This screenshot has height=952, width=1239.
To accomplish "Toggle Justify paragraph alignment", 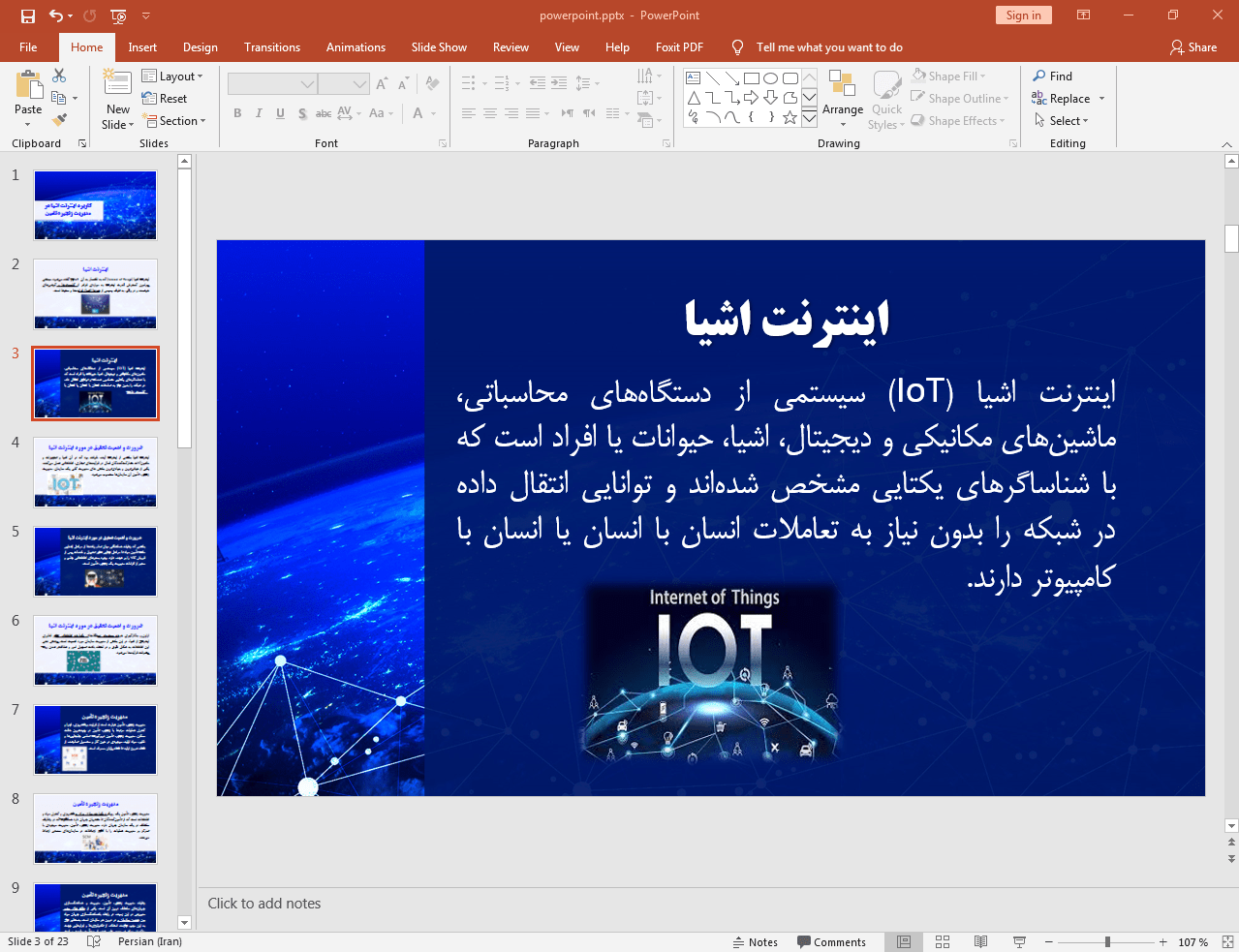I will tap(533, 113).
